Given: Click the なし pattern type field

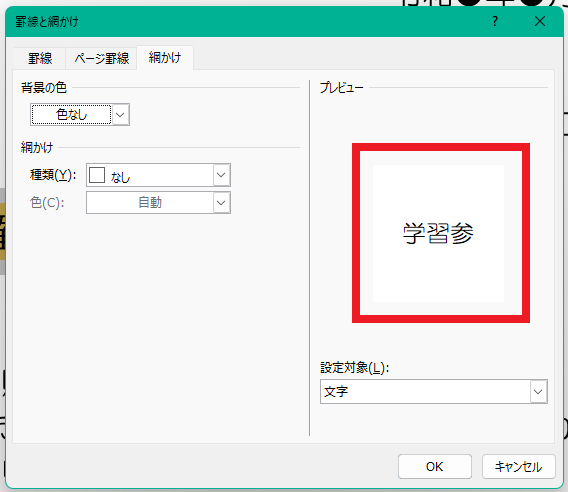Looking at the screenshot, I should 158,175.
